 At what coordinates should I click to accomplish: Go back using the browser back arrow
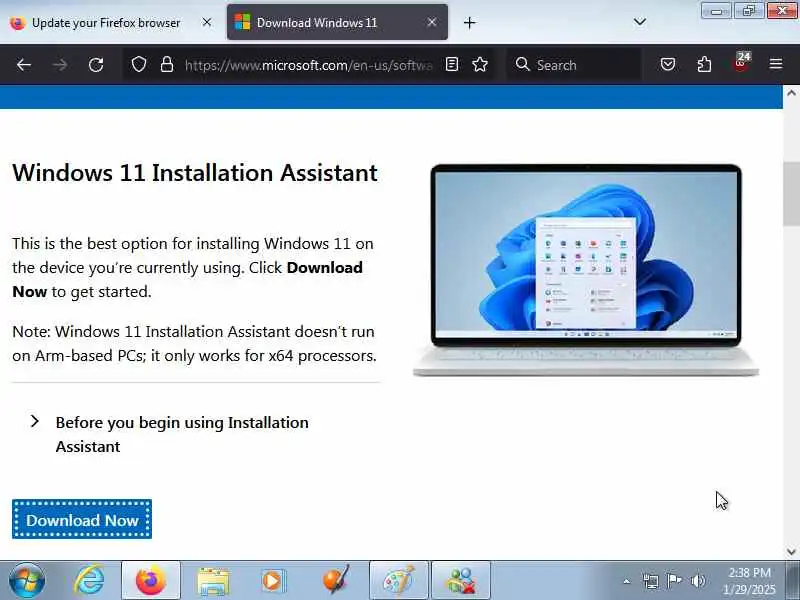click(23, 65)
